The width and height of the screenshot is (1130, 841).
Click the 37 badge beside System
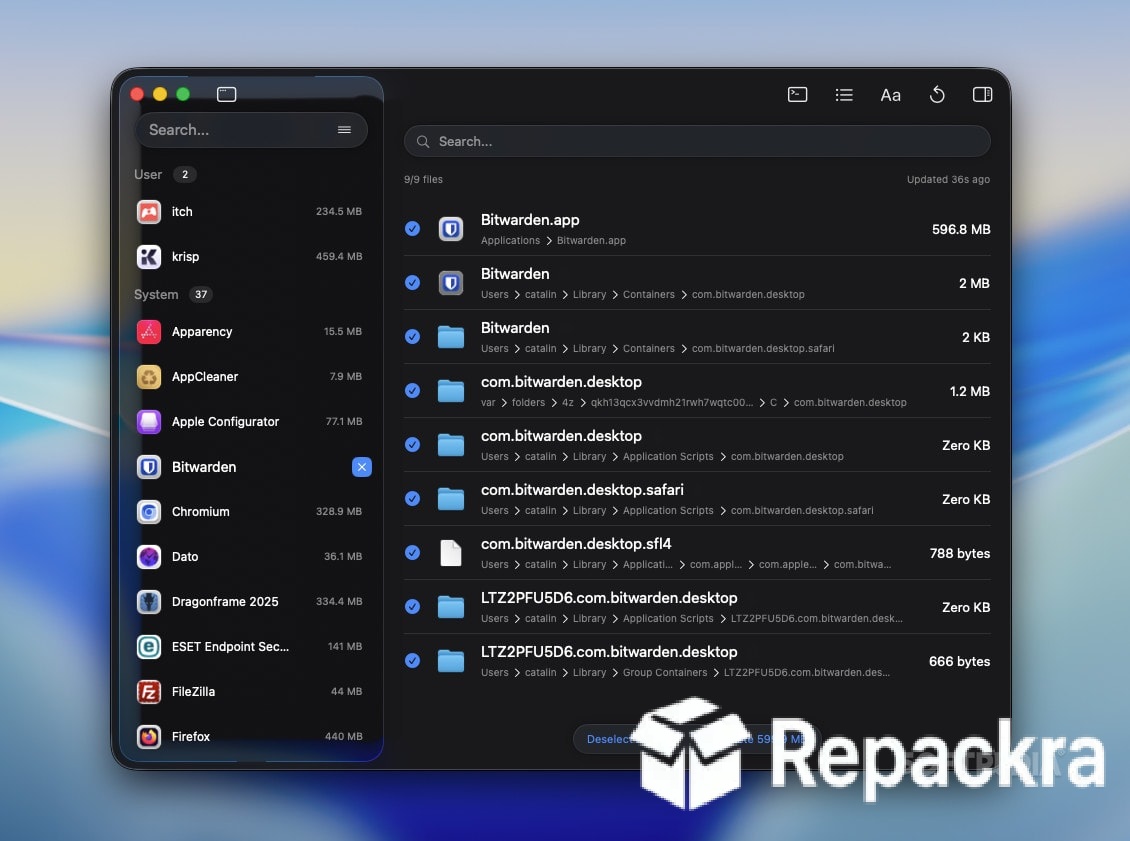(x=201, y=294)
